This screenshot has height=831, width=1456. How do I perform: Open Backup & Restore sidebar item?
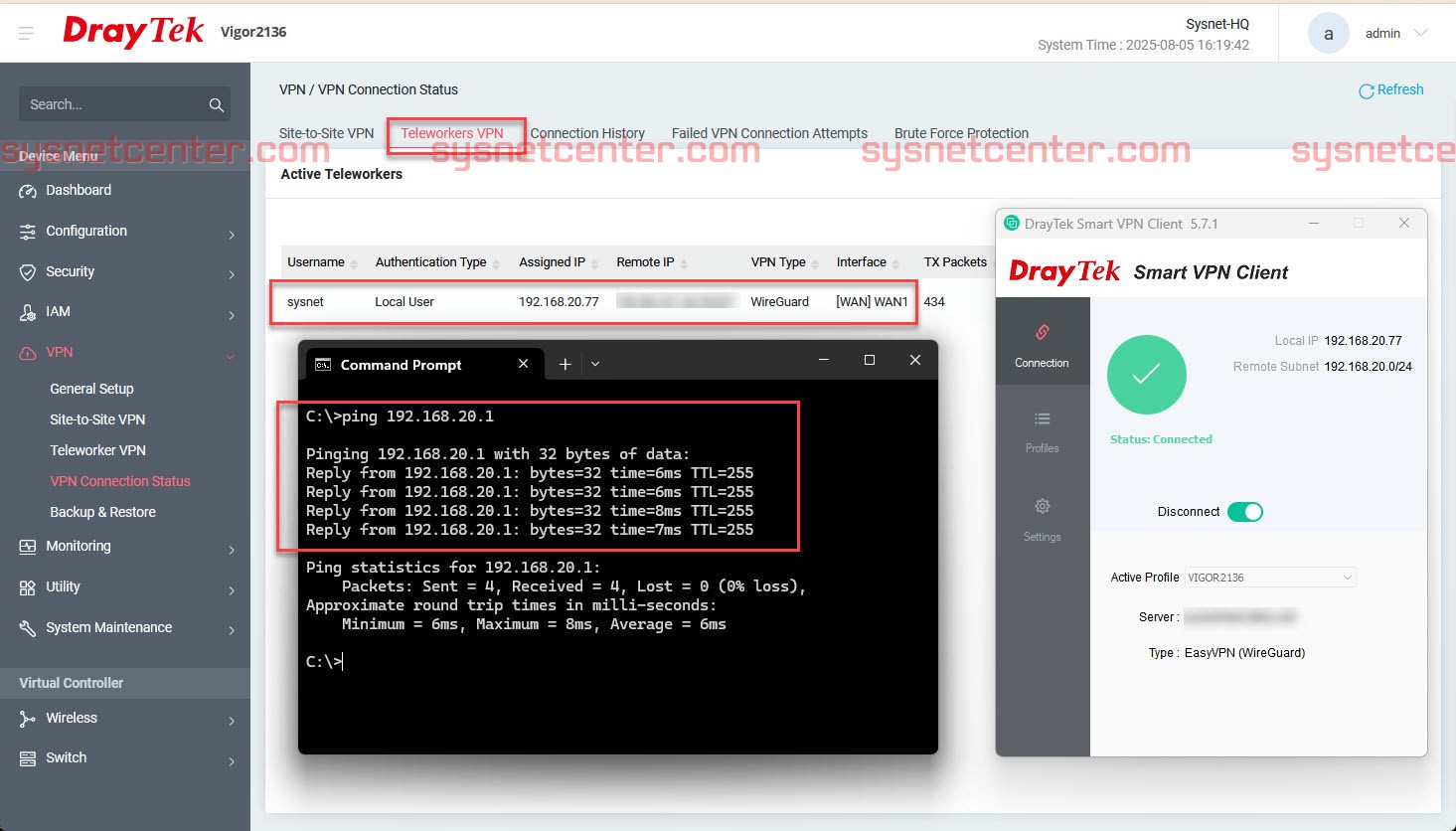coord(102,512)
